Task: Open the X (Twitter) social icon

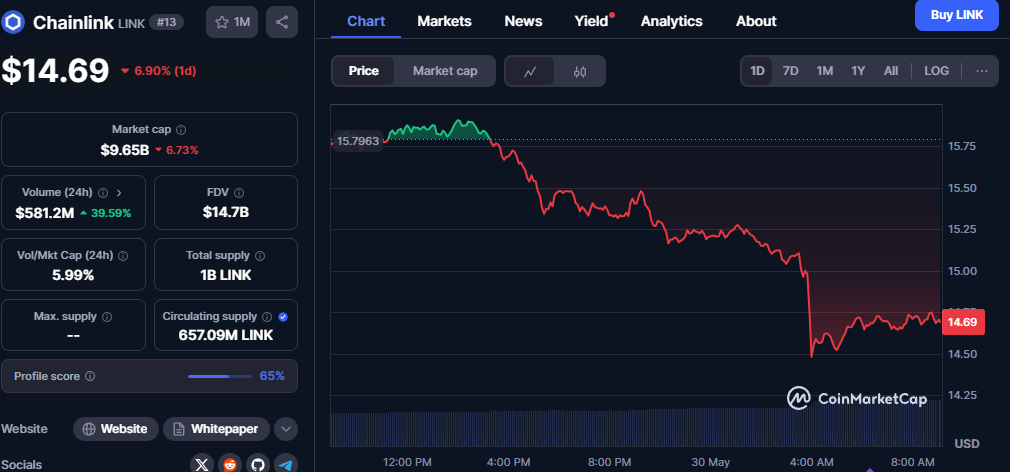Action: tap(202, 464)
